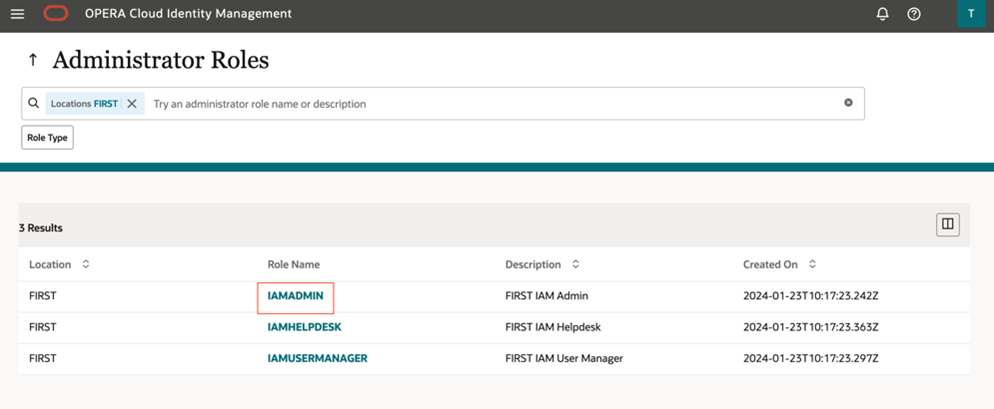
Task: Click the FIRST IAM User Manager description
Action: pyautogui.click(x=564, y=358)
